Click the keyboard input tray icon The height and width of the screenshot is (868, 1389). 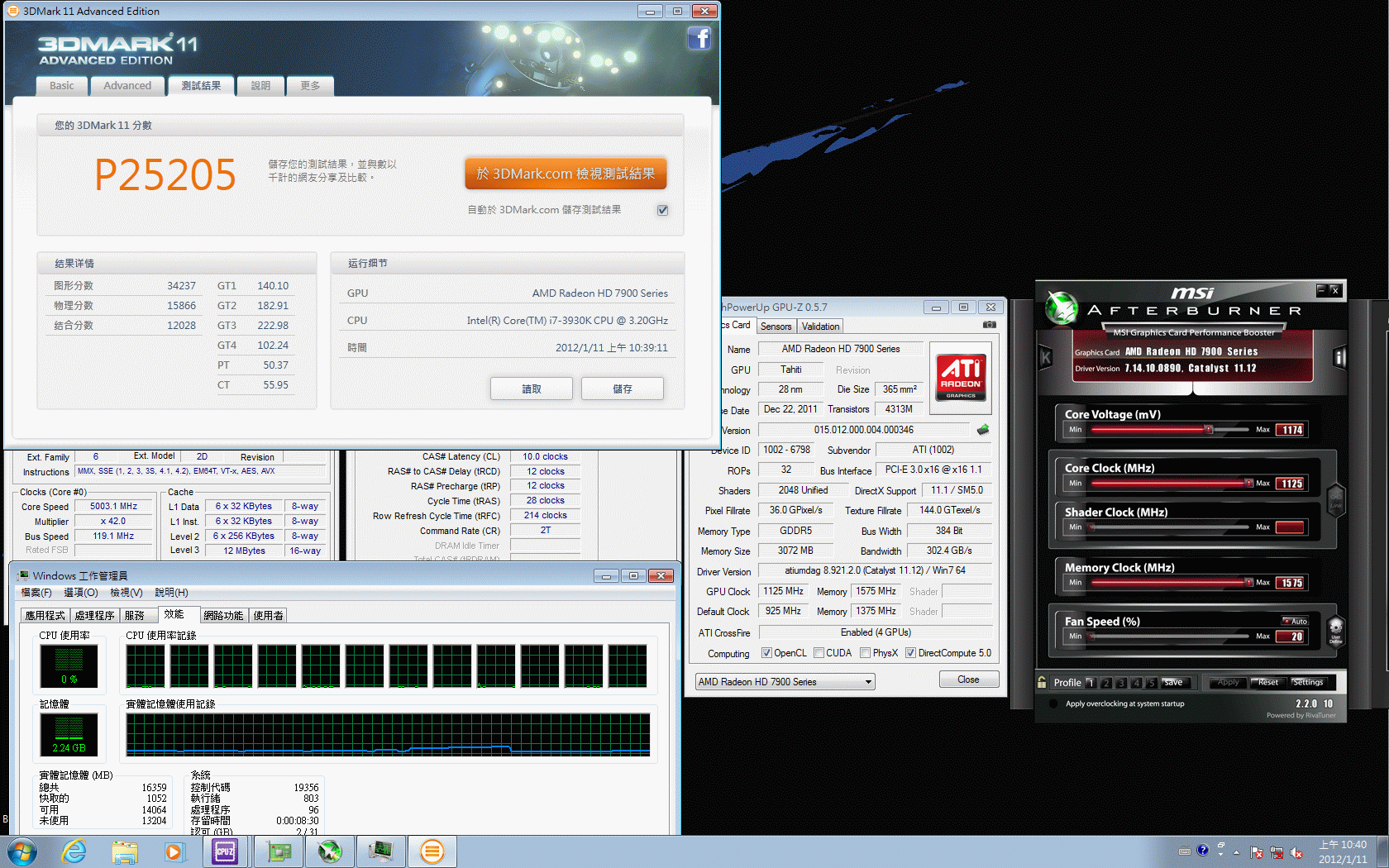click(1185, 851)
